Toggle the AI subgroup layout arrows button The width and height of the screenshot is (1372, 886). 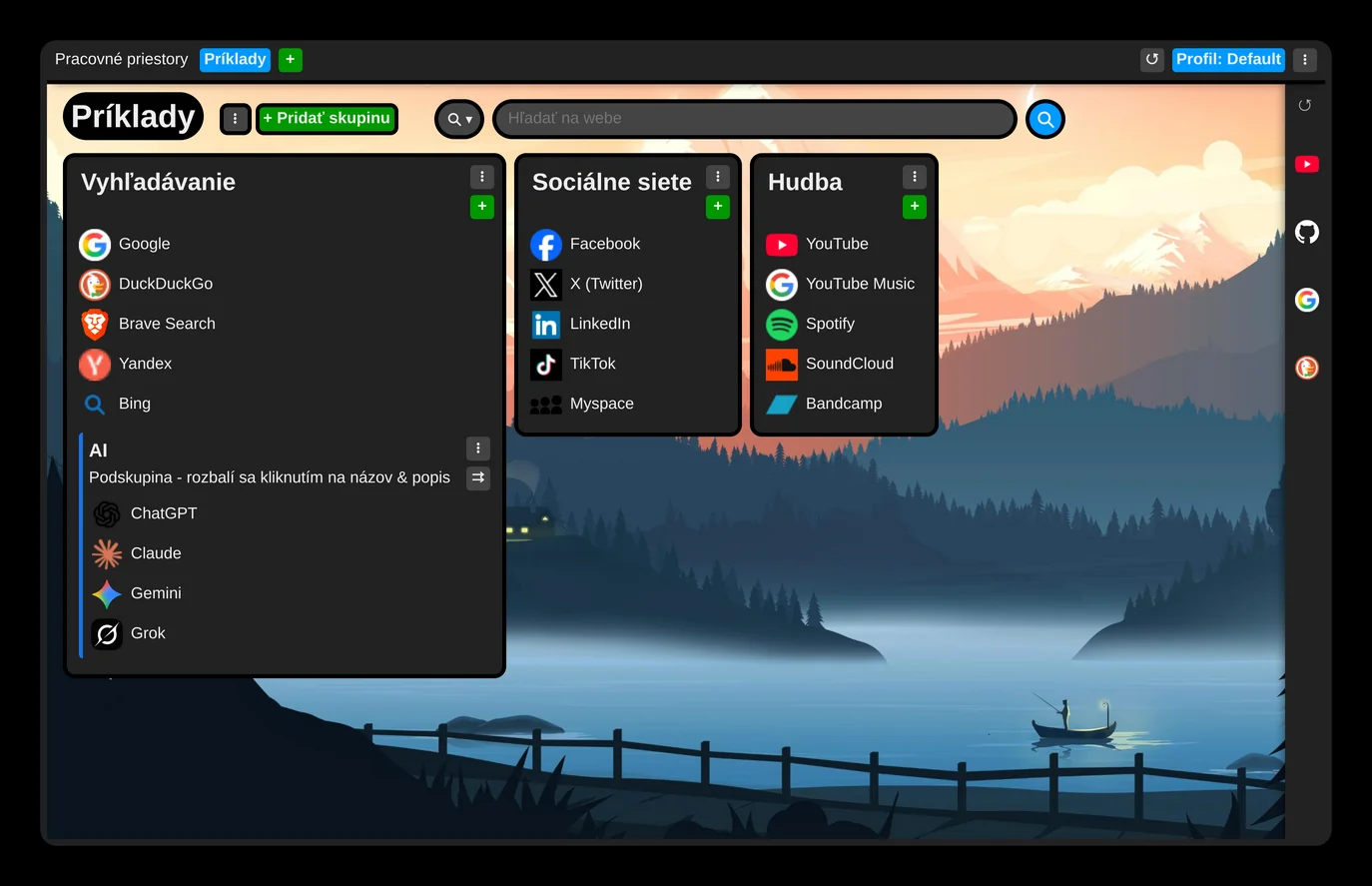pos(478,478)
